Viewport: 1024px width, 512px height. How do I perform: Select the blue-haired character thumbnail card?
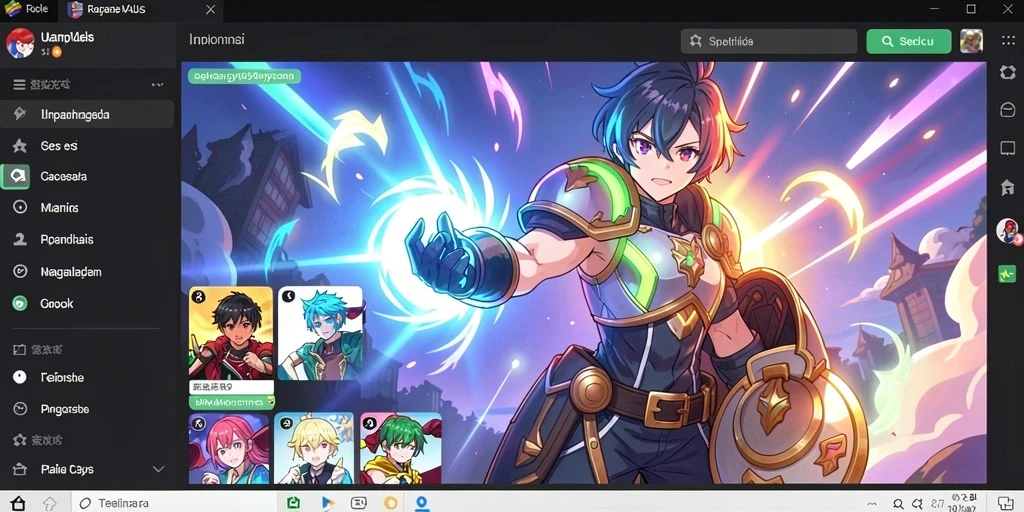point(320,333)
